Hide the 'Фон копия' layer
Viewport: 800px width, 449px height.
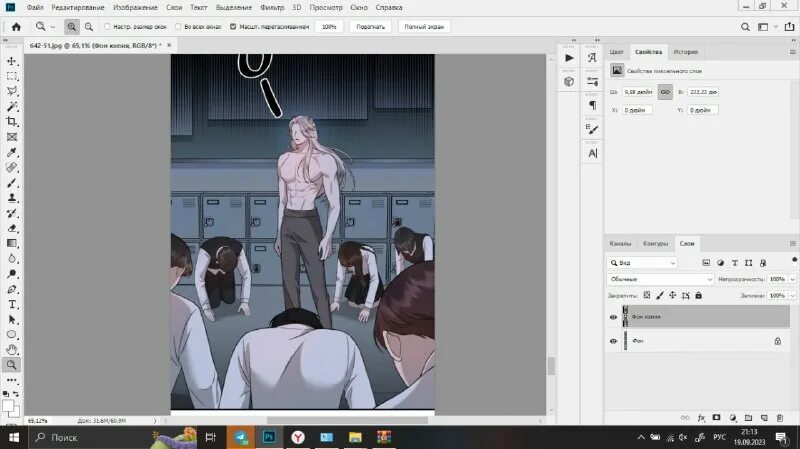613,317
